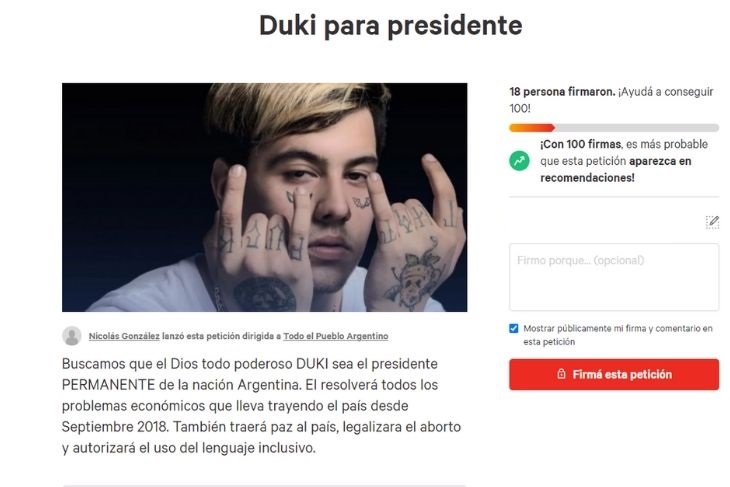Click the petition author avatar icon

(72, 336)
